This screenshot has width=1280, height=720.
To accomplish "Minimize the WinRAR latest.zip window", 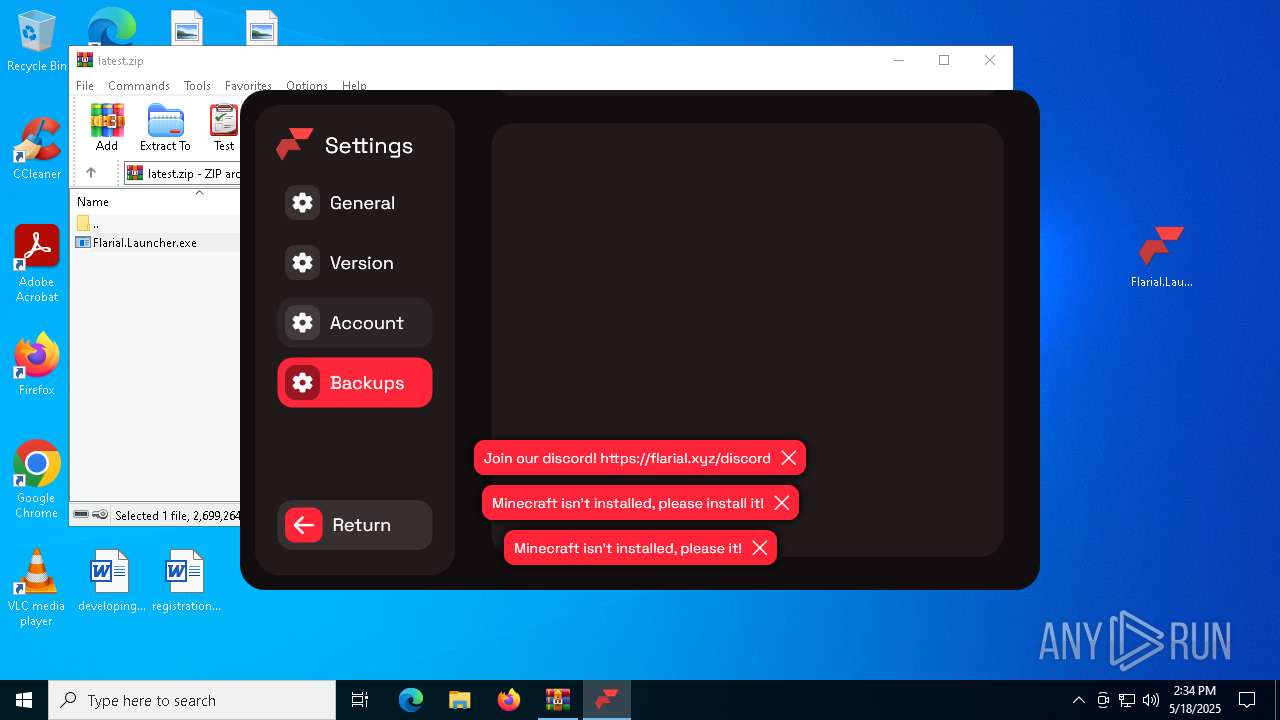I will tap(898, 60).
